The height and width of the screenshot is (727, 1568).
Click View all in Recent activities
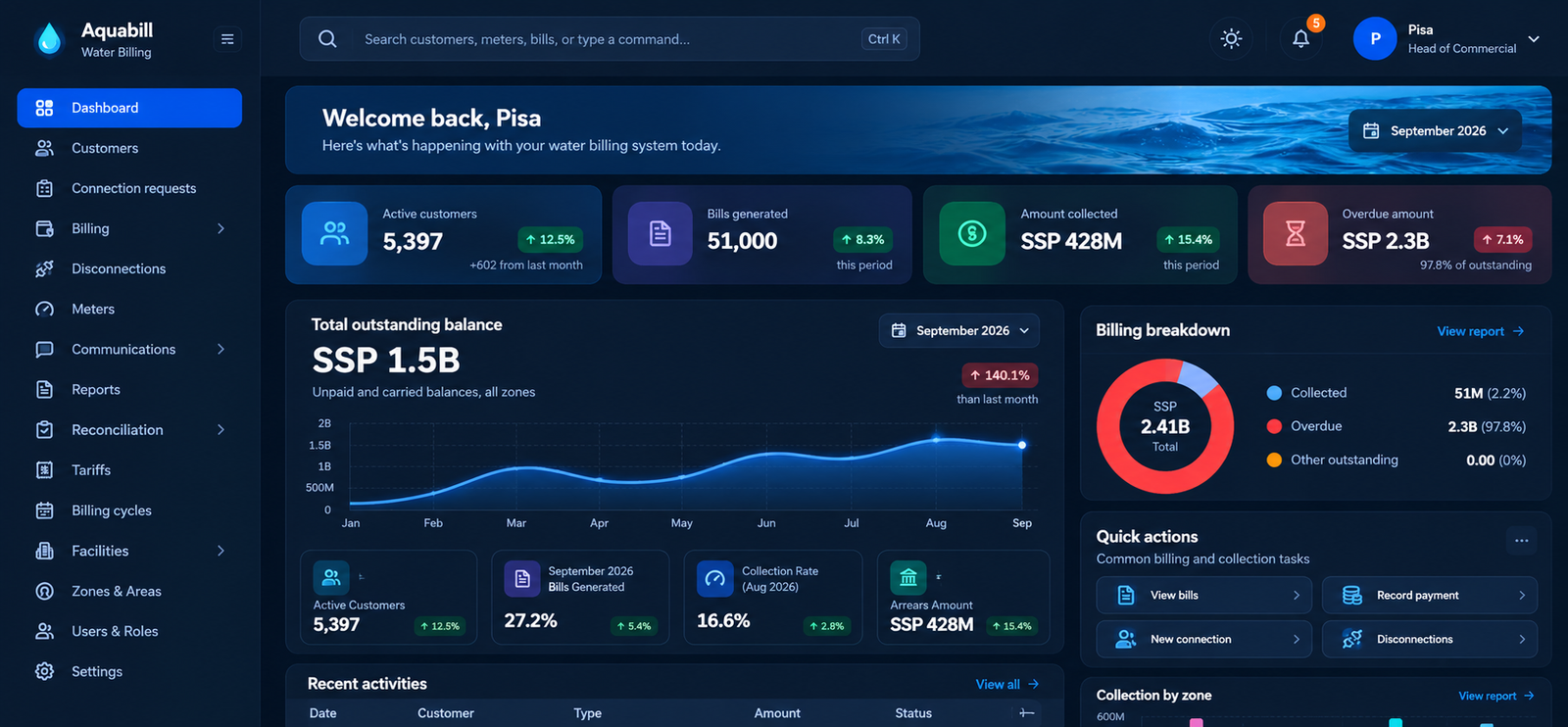point(1006,684)
